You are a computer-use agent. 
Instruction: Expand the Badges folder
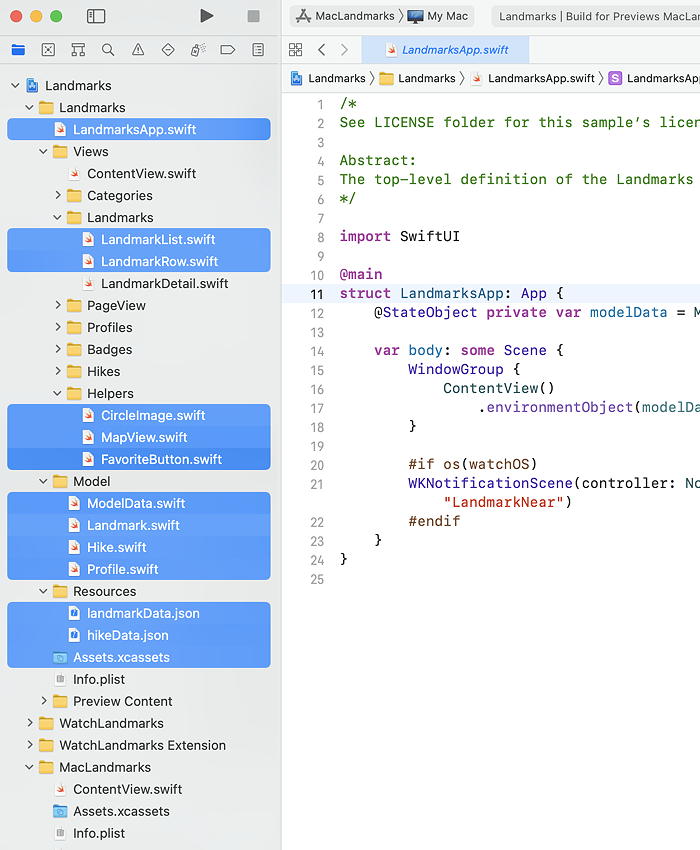click(x=57, y=349)
